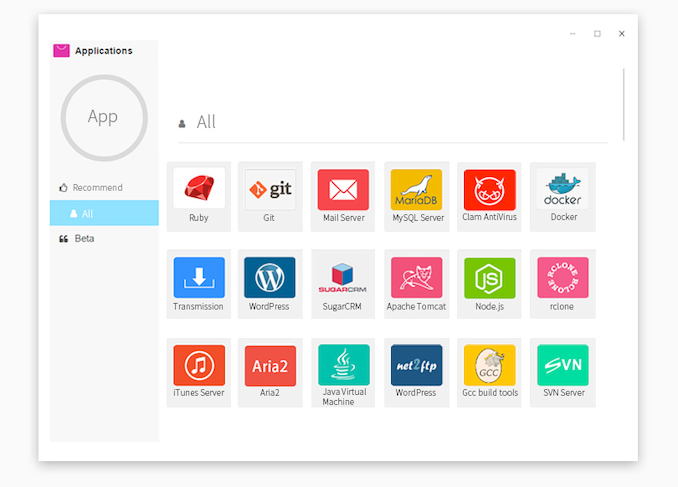The height and width of the screenshot is (487, 678).
Task: Click the MariaDB MySQL Server icon
Action: [x=416, y=190]
